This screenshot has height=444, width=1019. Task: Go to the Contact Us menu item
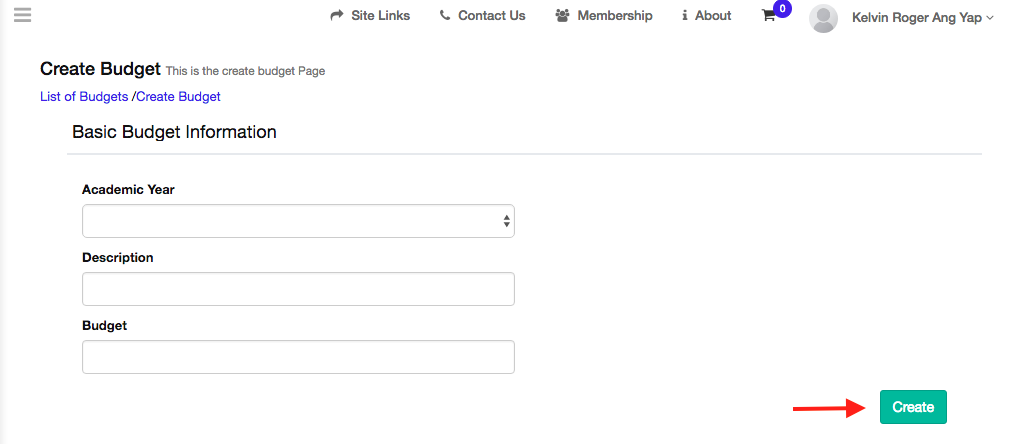click(491, 16)
